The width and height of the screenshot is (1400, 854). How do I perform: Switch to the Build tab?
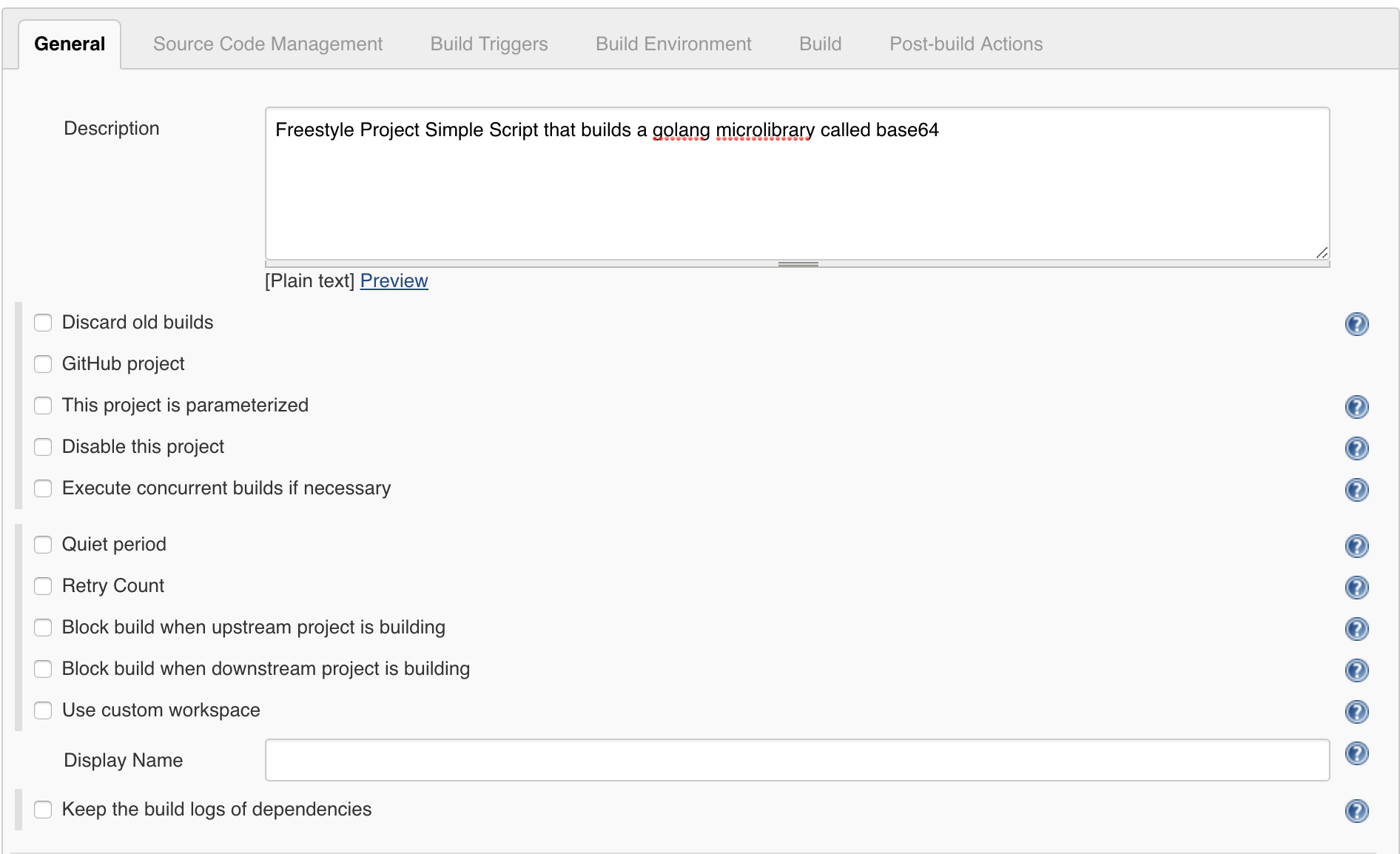point(820,44)
